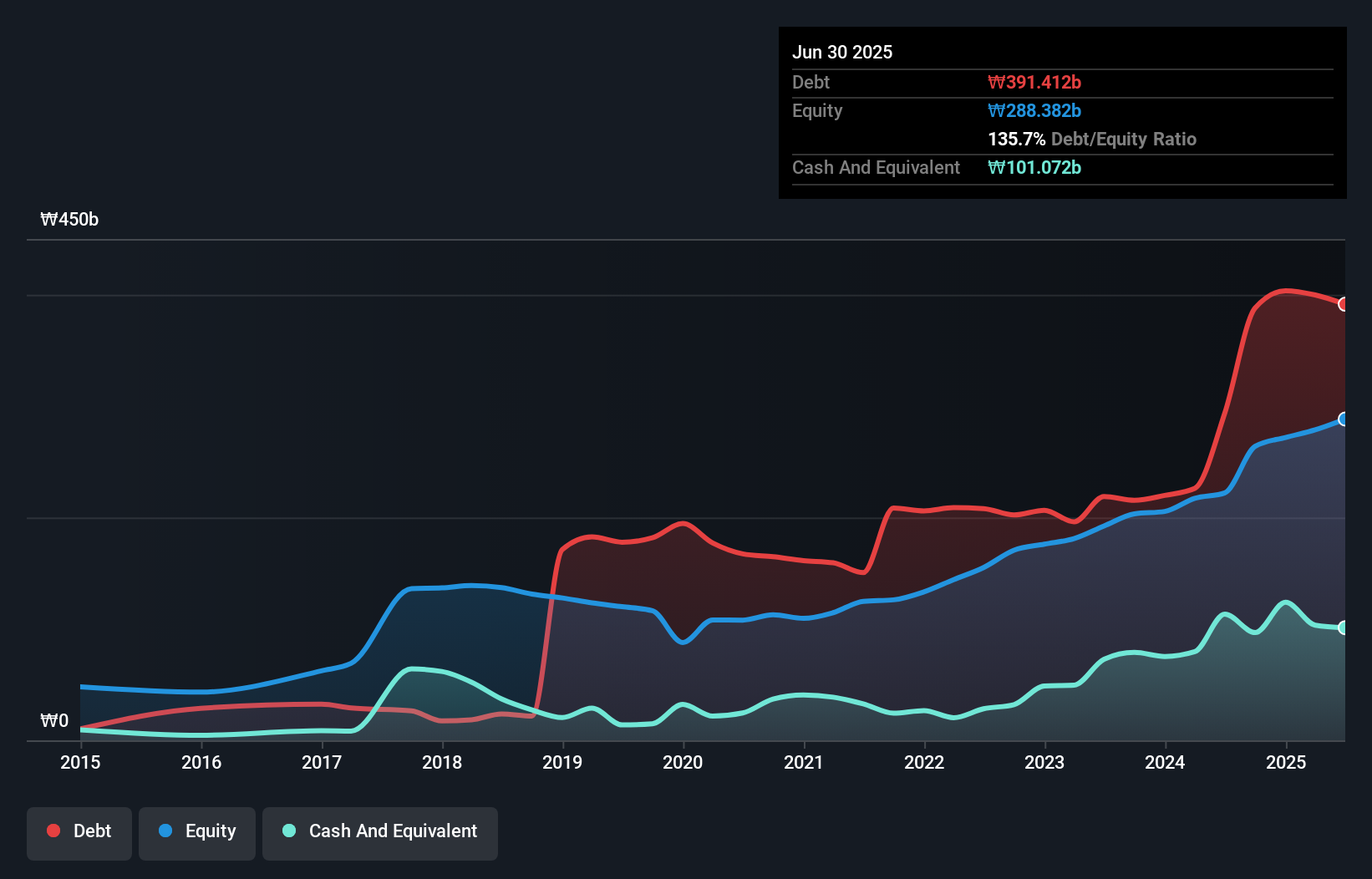
Task: Click the red Debt legend dot
Action: (53, 831)
